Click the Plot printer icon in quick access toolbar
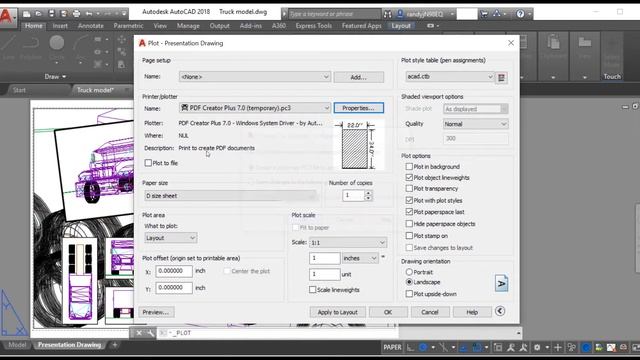 click(x=76, y=14)
